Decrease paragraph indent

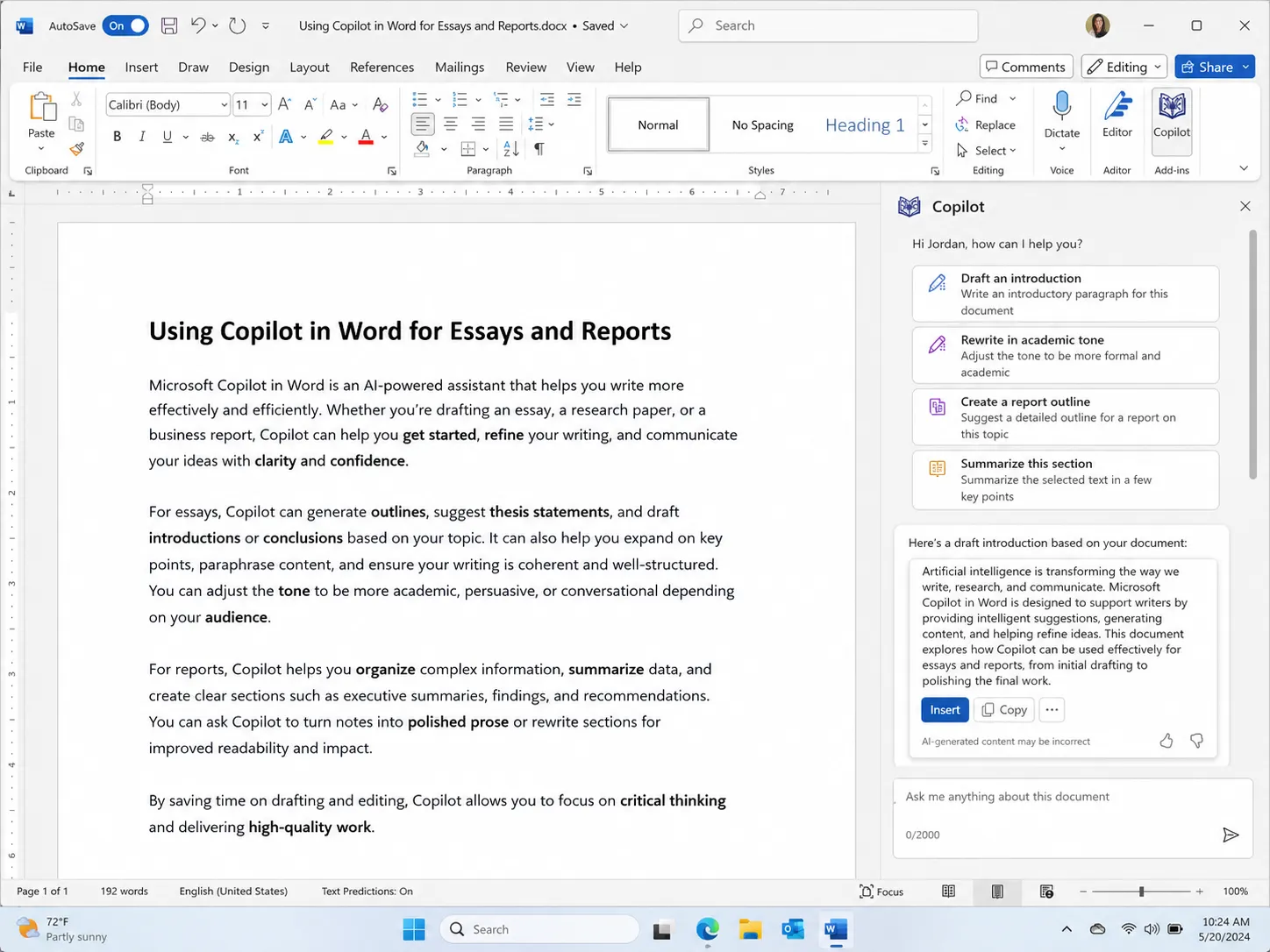pos(547,99)
